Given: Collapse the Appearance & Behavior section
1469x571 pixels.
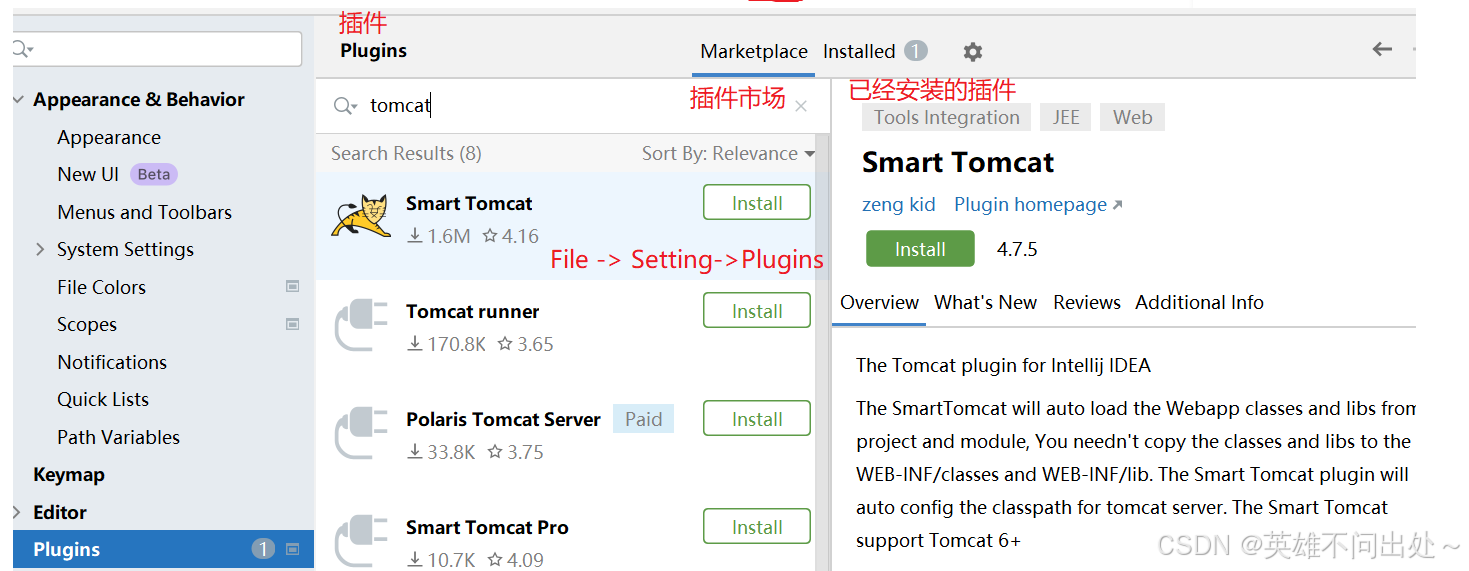Looking at the screenshot, I should [x=19, y=100].
